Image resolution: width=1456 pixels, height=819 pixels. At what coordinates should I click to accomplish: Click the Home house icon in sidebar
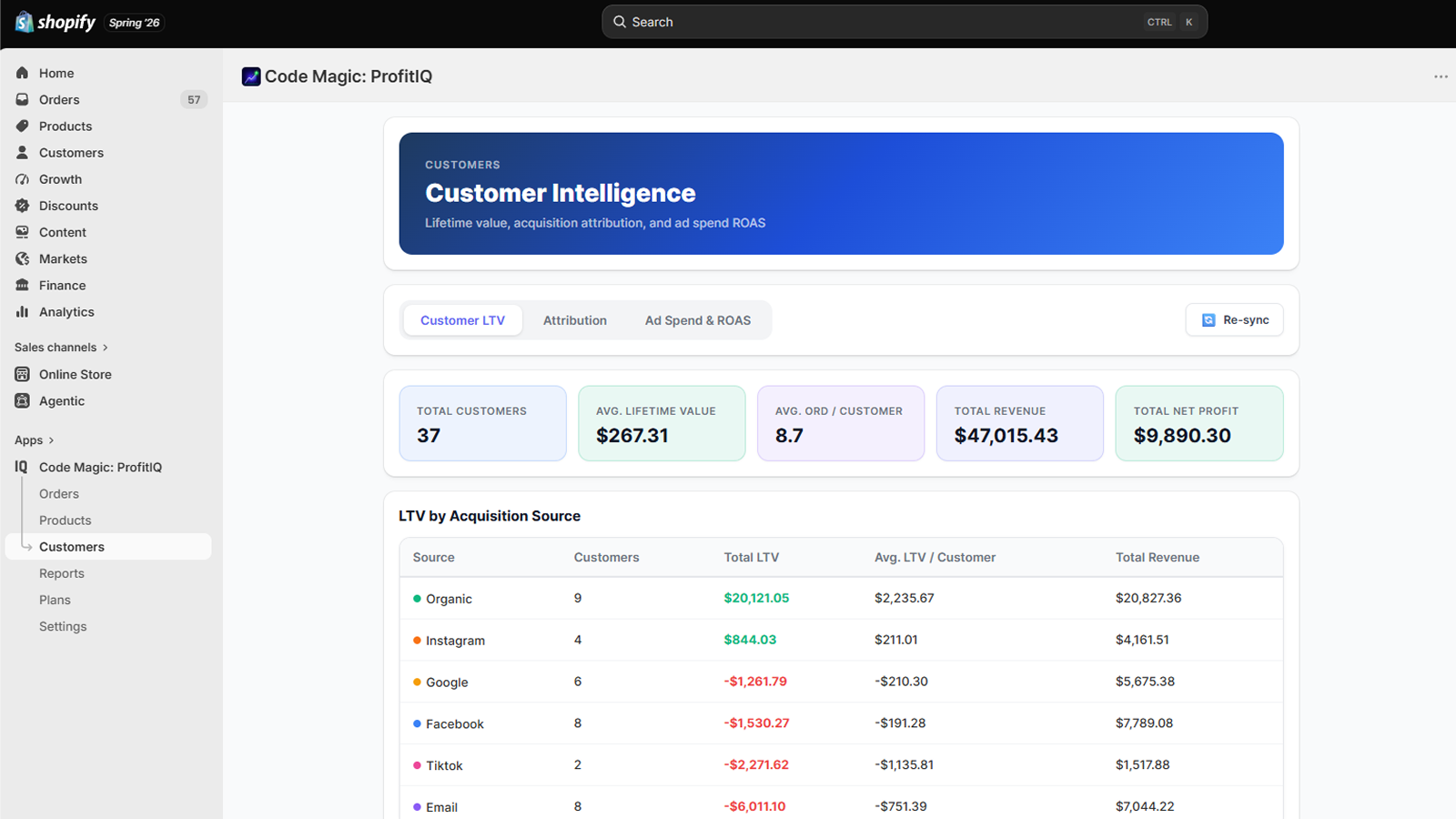[23, 73]
